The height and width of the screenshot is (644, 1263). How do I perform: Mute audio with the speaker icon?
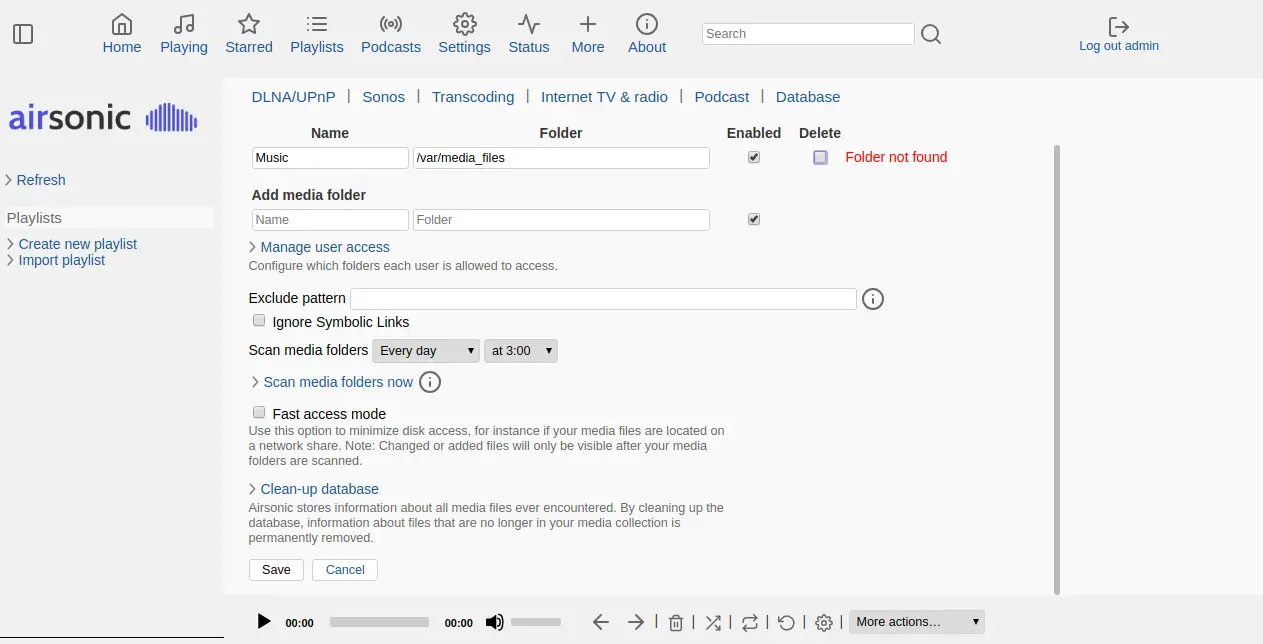495,622
